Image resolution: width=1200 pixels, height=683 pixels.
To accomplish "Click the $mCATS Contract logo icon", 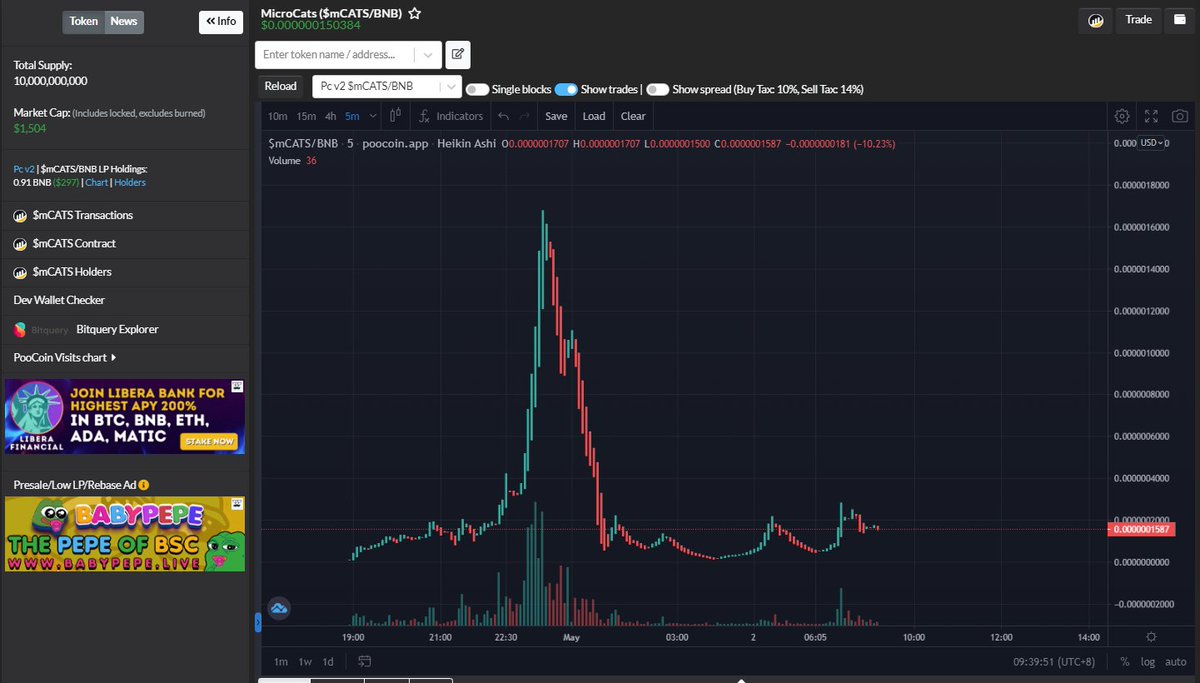I will pyautogui.click(x=20, y=243).
